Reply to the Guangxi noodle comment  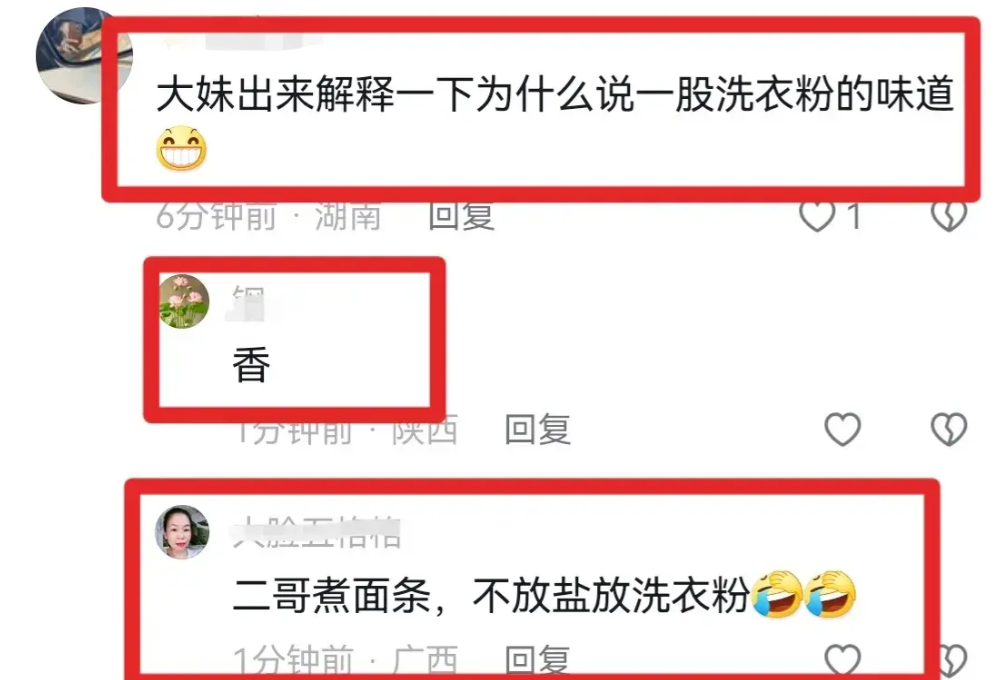(537, 661)
